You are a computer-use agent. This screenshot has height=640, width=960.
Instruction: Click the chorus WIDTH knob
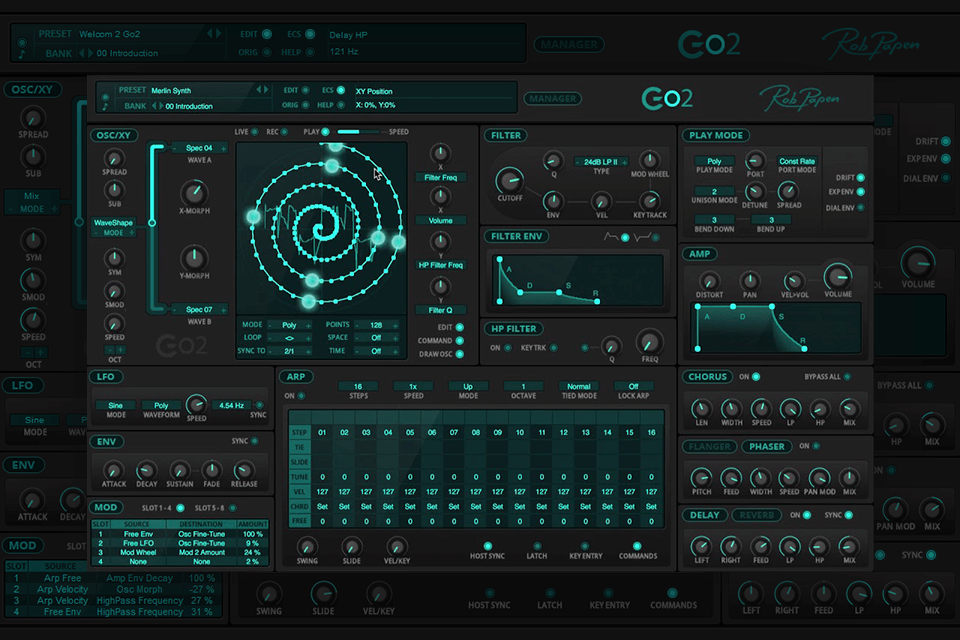click(730, 410)
